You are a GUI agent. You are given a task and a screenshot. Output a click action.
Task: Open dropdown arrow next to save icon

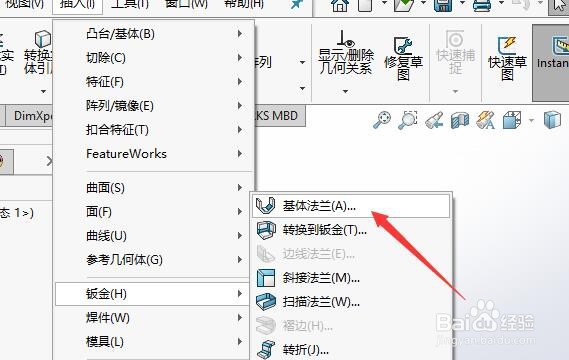pos(462,4)
